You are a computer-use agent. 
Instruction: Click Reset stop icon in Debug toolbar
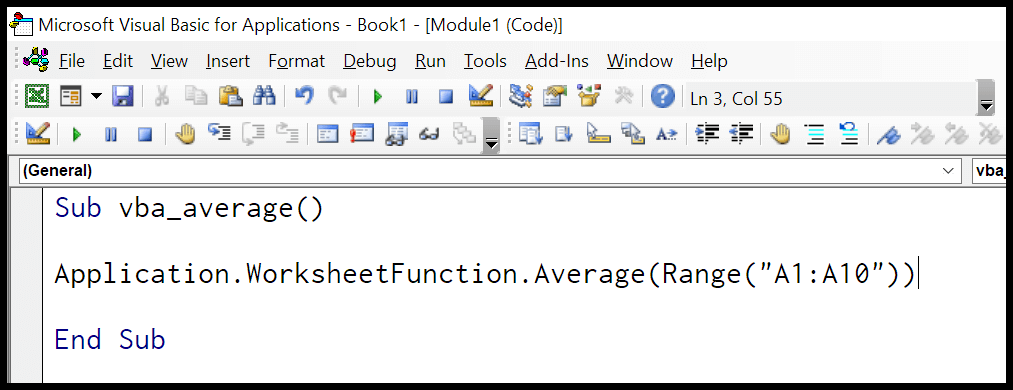[145, 134]
